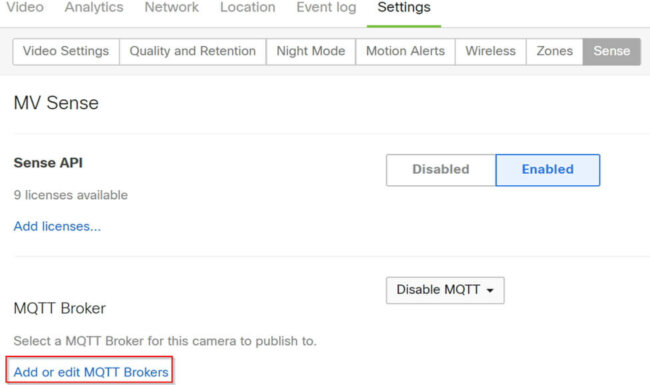The height and width of the screenshot is (385, 650).
Task: Switch to the Analytics tab
Action: coord(94,7)
